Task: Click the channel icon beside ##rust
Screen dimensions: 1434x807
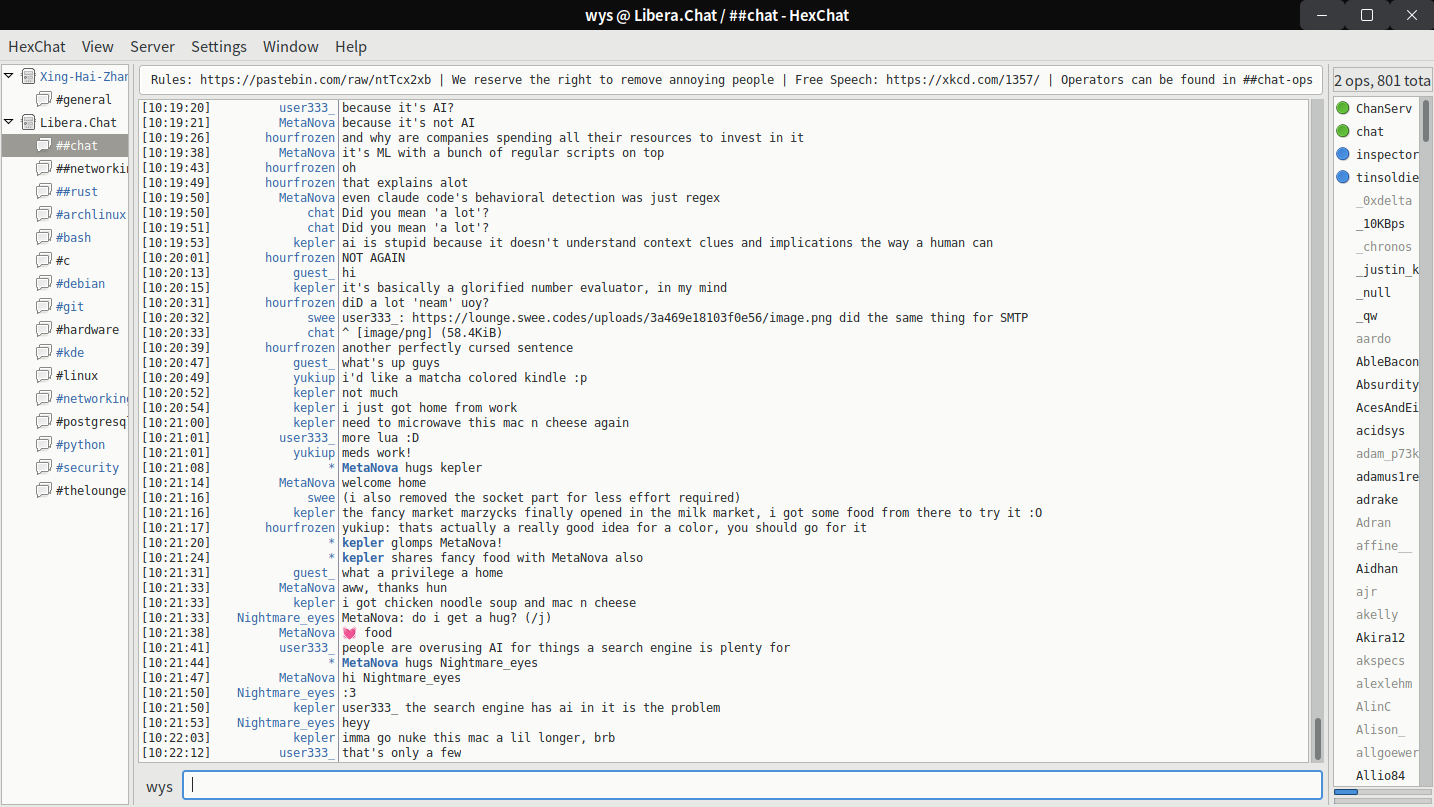Action: tap(44, 191)
